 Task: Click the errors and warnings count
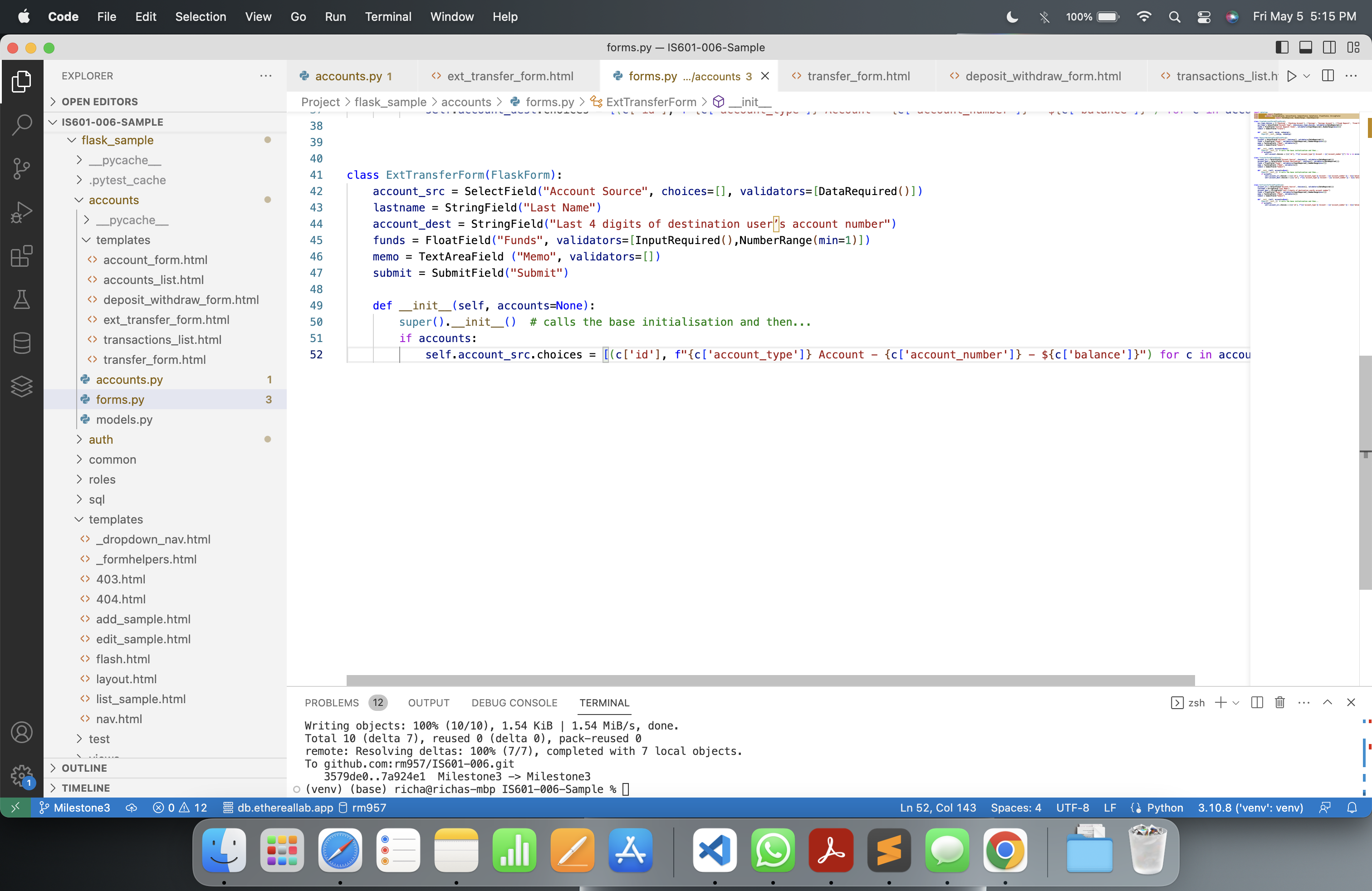(179, 808)
